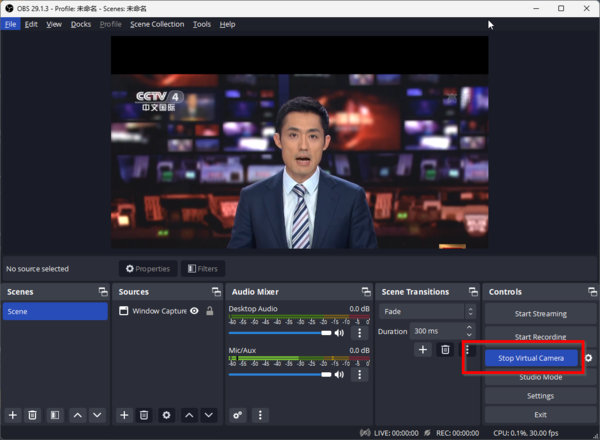Mute Mic/Aux speaker
Screen dimensions: 600x440
coord(339,375)
